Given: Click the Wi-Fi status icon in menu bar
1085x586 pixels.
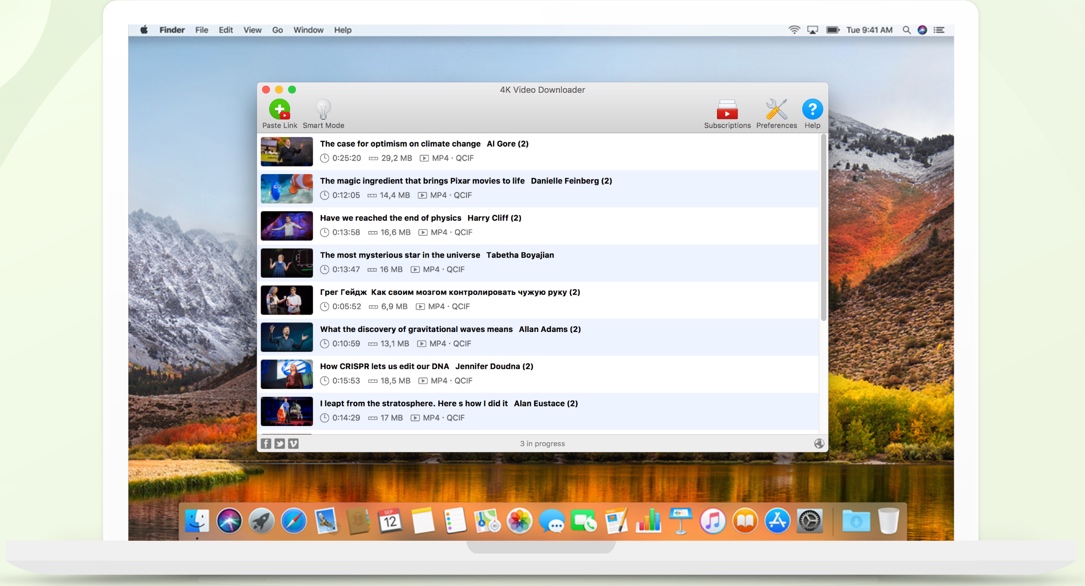Looking at the screenshot, I should (x=794, y=30).
